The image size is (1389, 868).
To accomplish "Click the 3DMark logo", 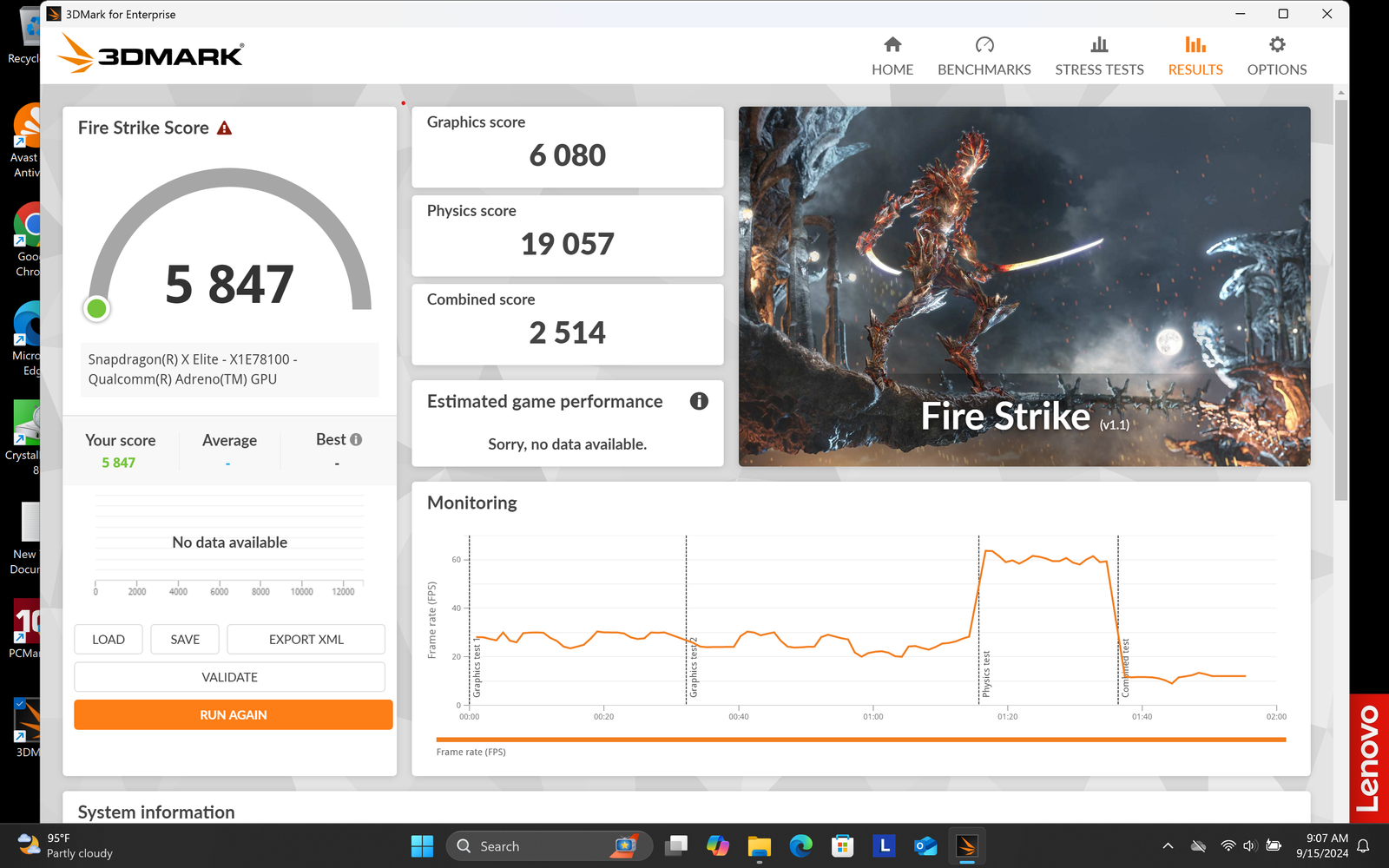I will (x=152, y=54).
